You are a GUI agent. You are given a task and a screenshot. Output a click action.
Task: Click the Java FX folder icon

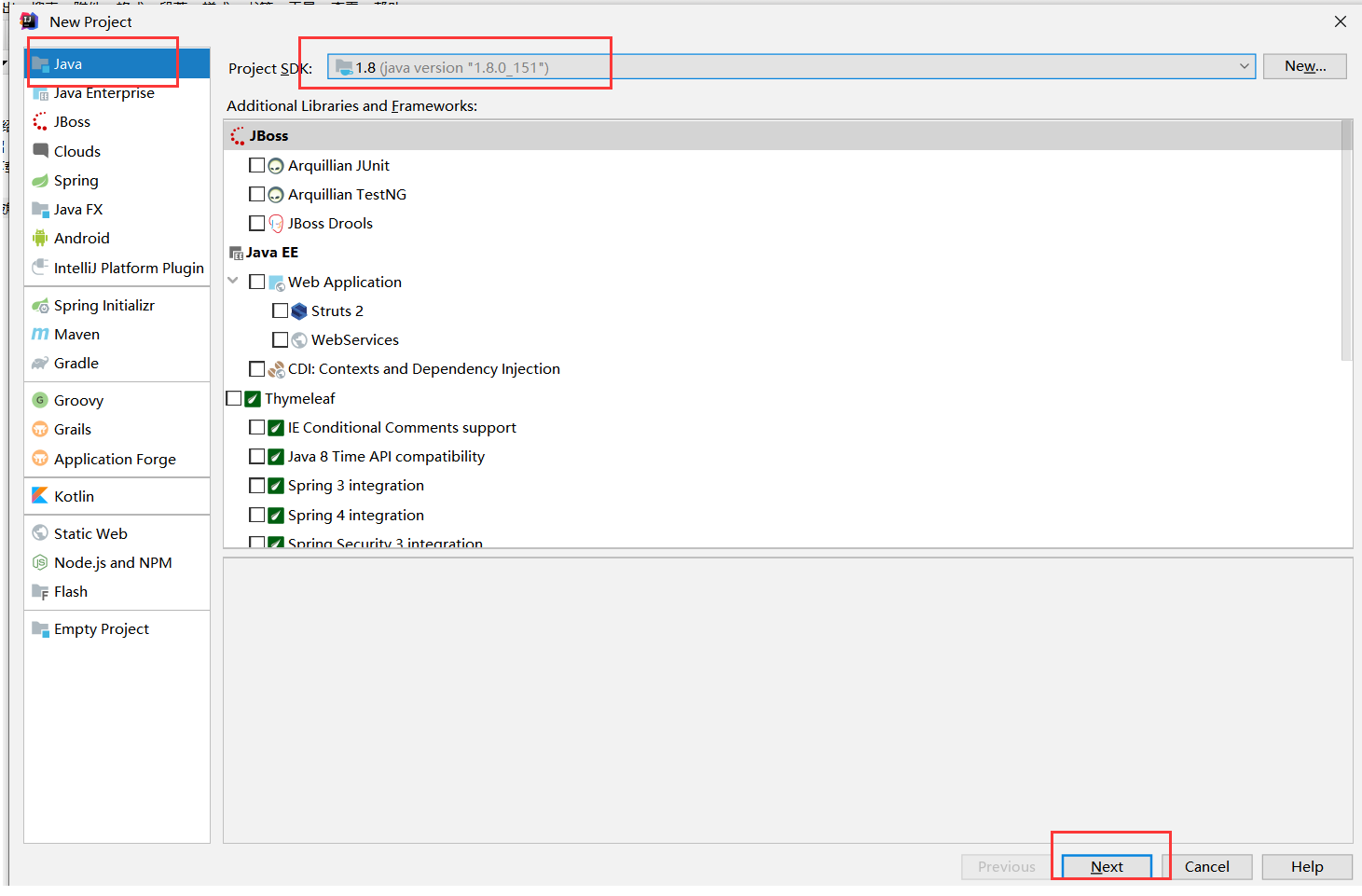[40, 210]
